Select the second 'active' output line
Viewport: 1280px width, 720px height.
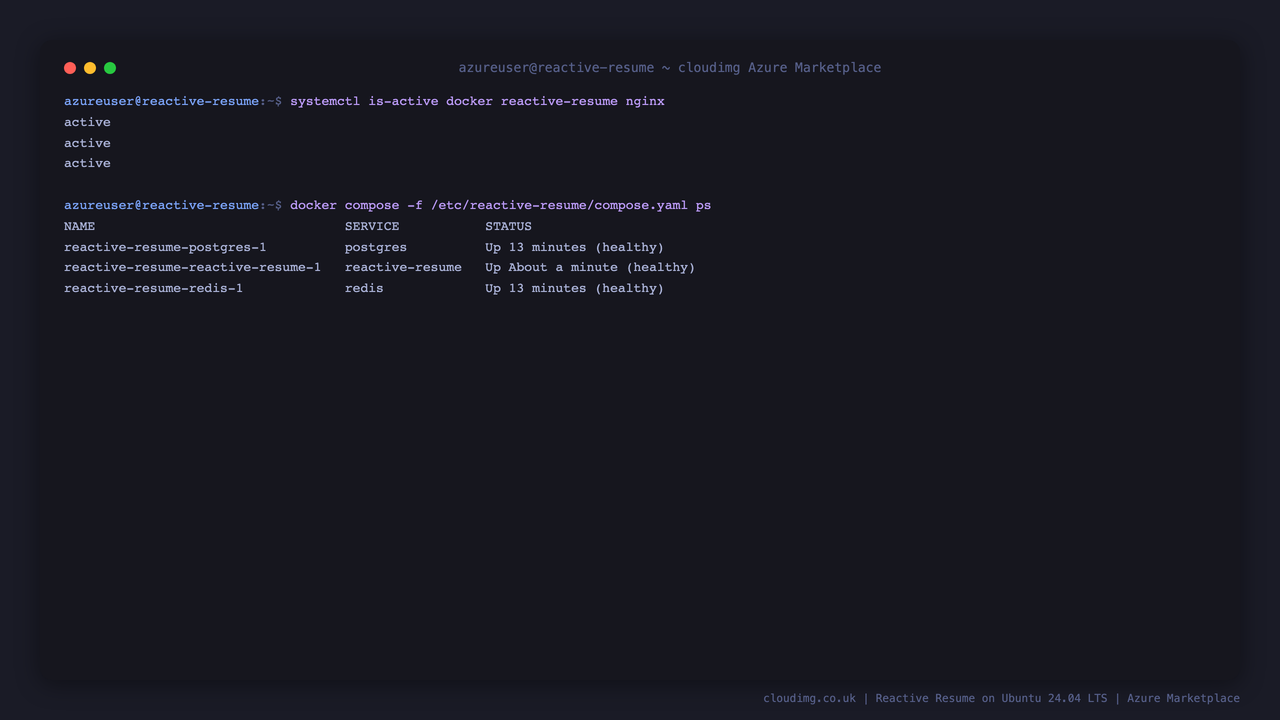point(87,143)
